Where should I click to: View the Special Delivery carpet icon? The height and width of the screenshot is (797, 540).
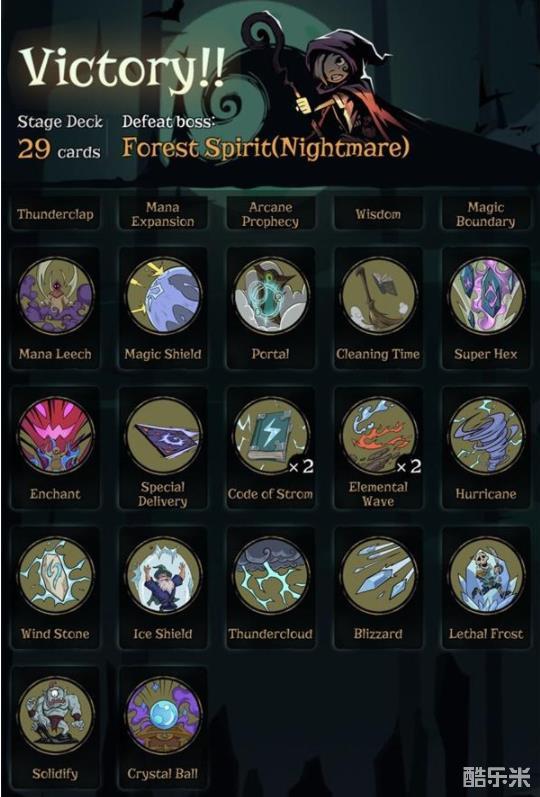click(163, 436)
